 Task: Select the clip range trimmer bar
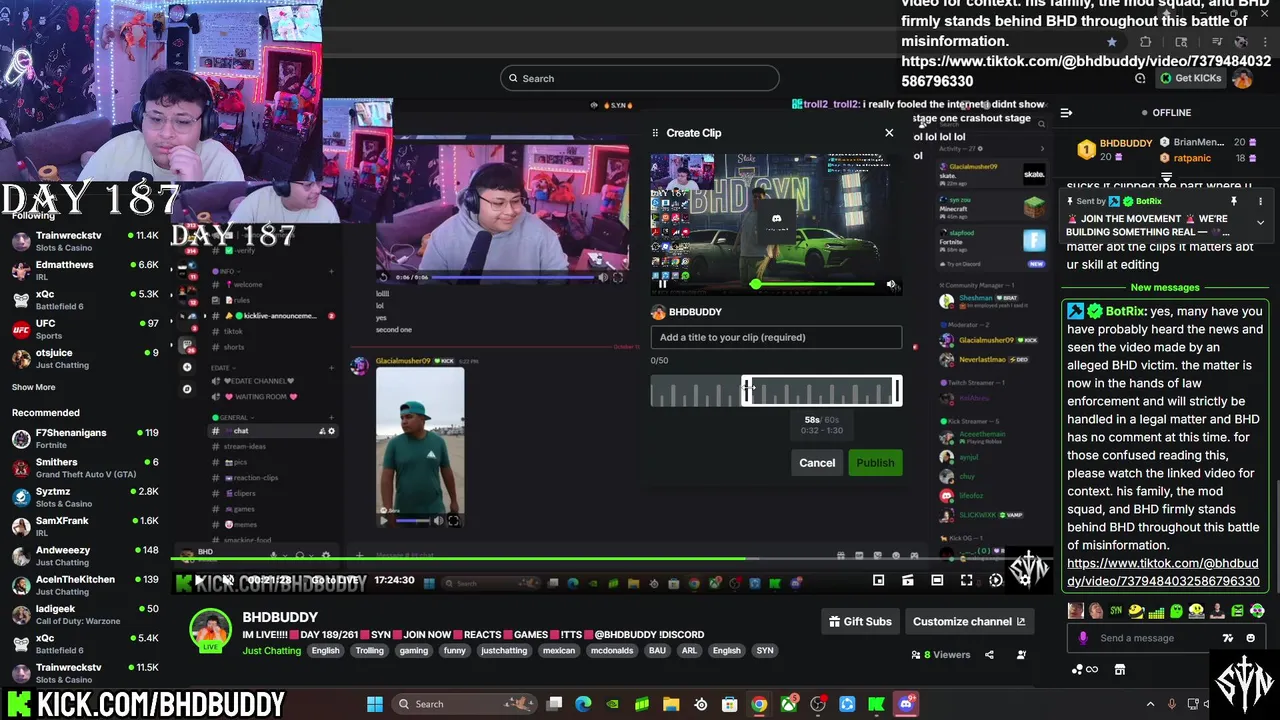click(821, 391)
